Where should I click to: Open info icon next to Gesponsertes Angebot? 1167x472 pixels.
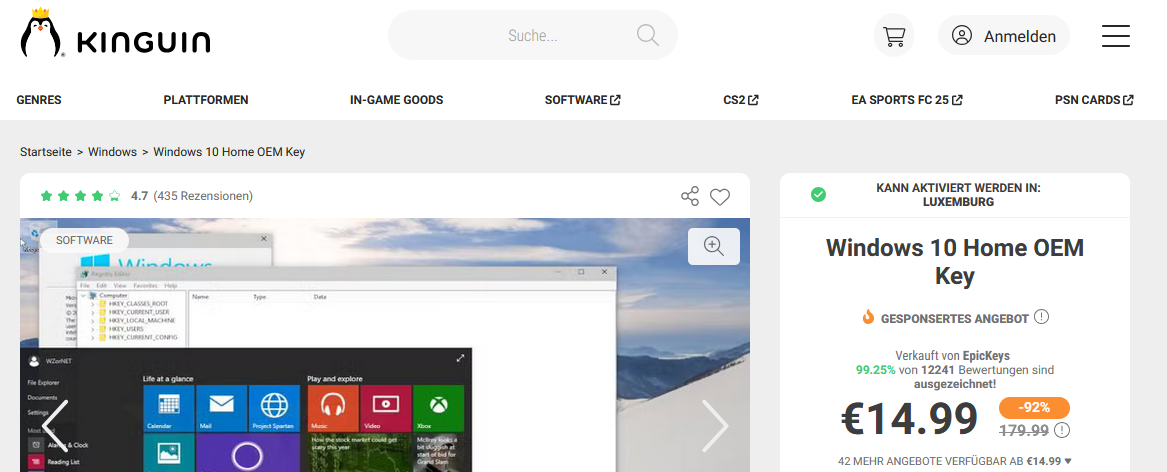pos(1041,317)
